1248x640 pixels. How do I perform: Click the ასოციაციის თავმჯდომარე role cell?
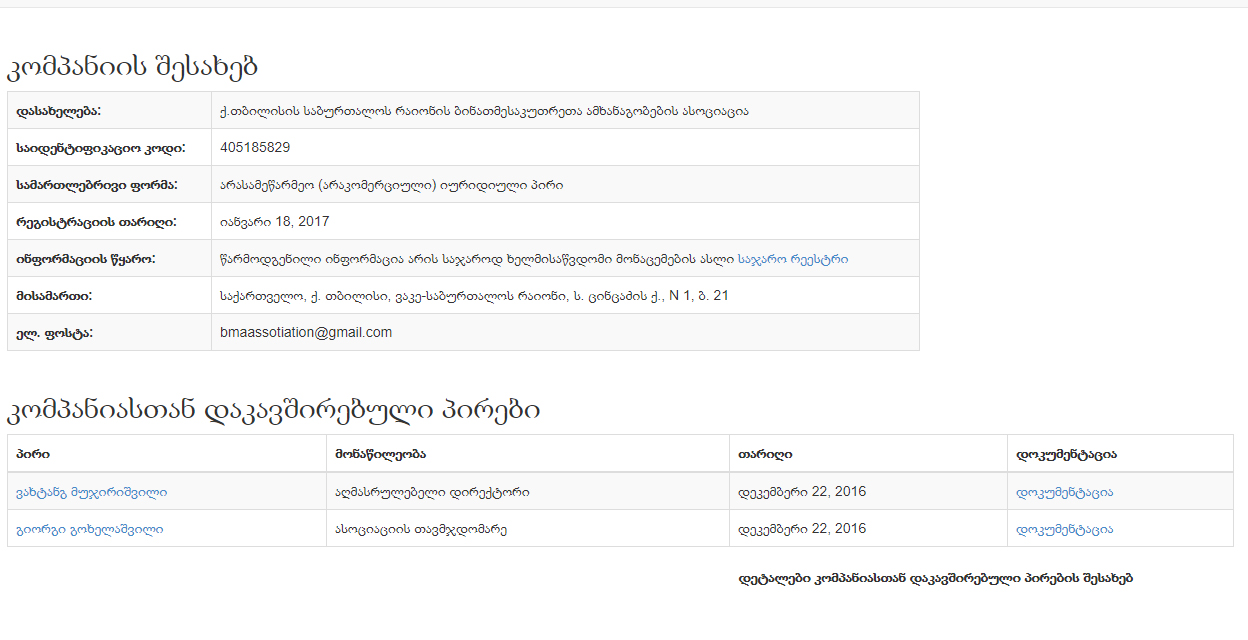pyautogui.click(x=421, y=529)
